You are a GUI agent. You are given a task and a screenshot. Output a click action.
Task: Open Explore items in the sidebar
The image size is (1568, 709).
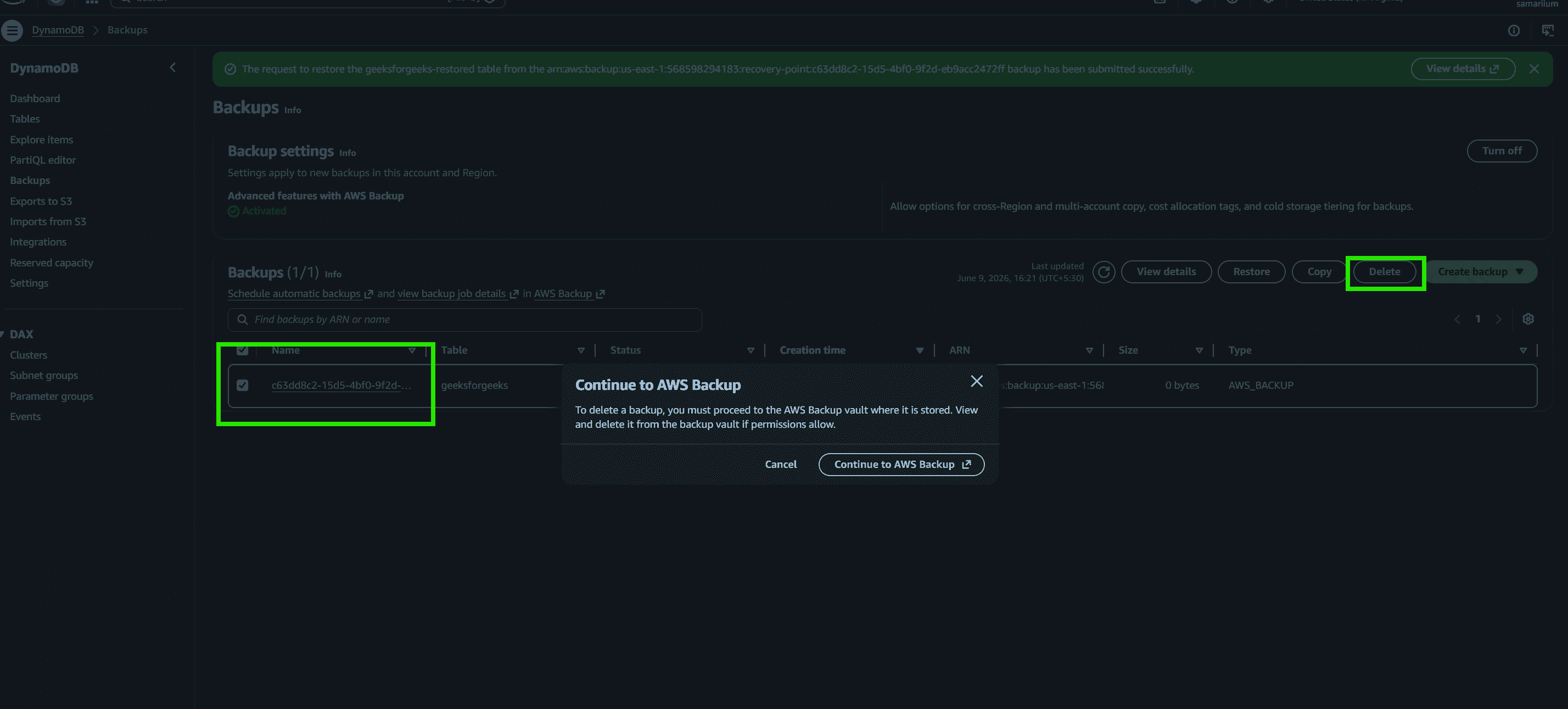click(x=41, y=139)
